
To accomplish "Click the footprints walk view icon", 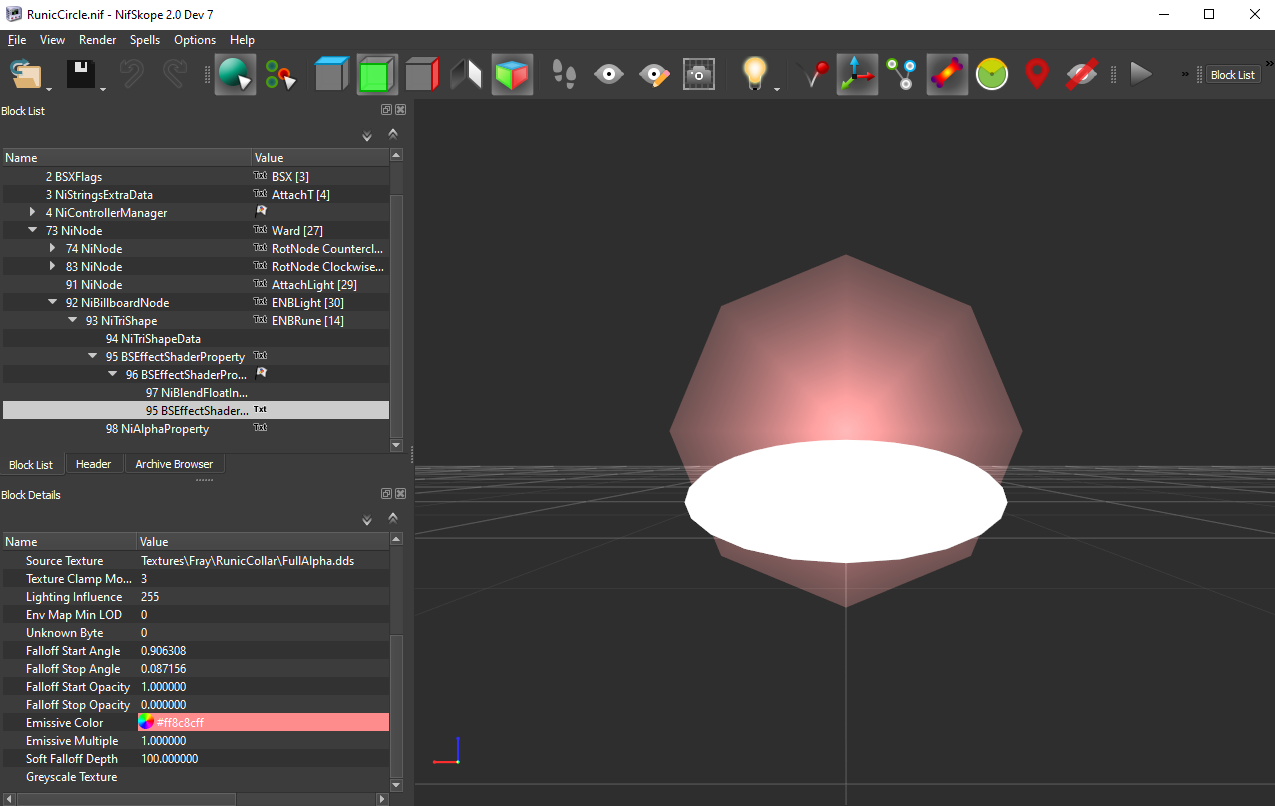I will [564, 75].
